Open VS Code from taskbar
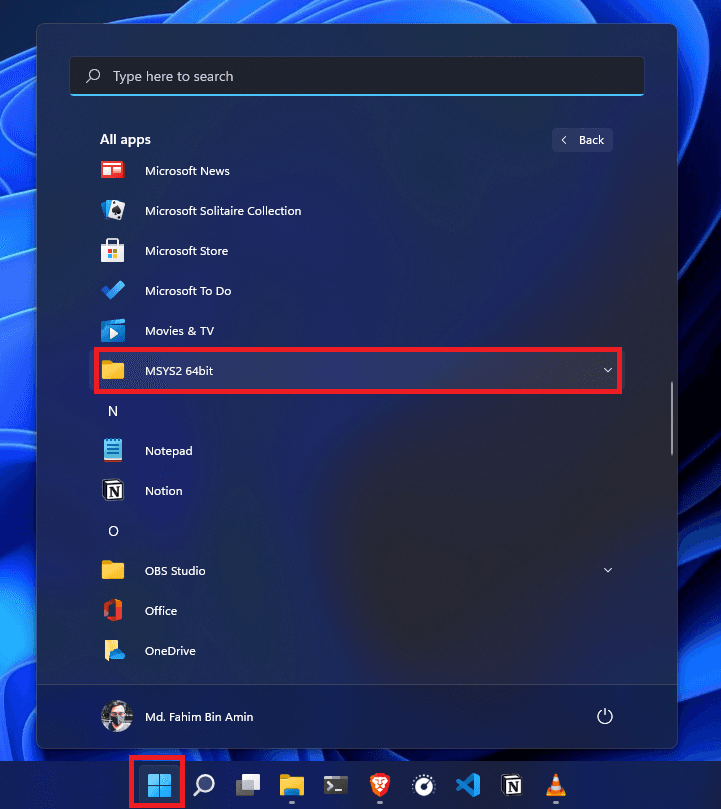 pos(468,785)
